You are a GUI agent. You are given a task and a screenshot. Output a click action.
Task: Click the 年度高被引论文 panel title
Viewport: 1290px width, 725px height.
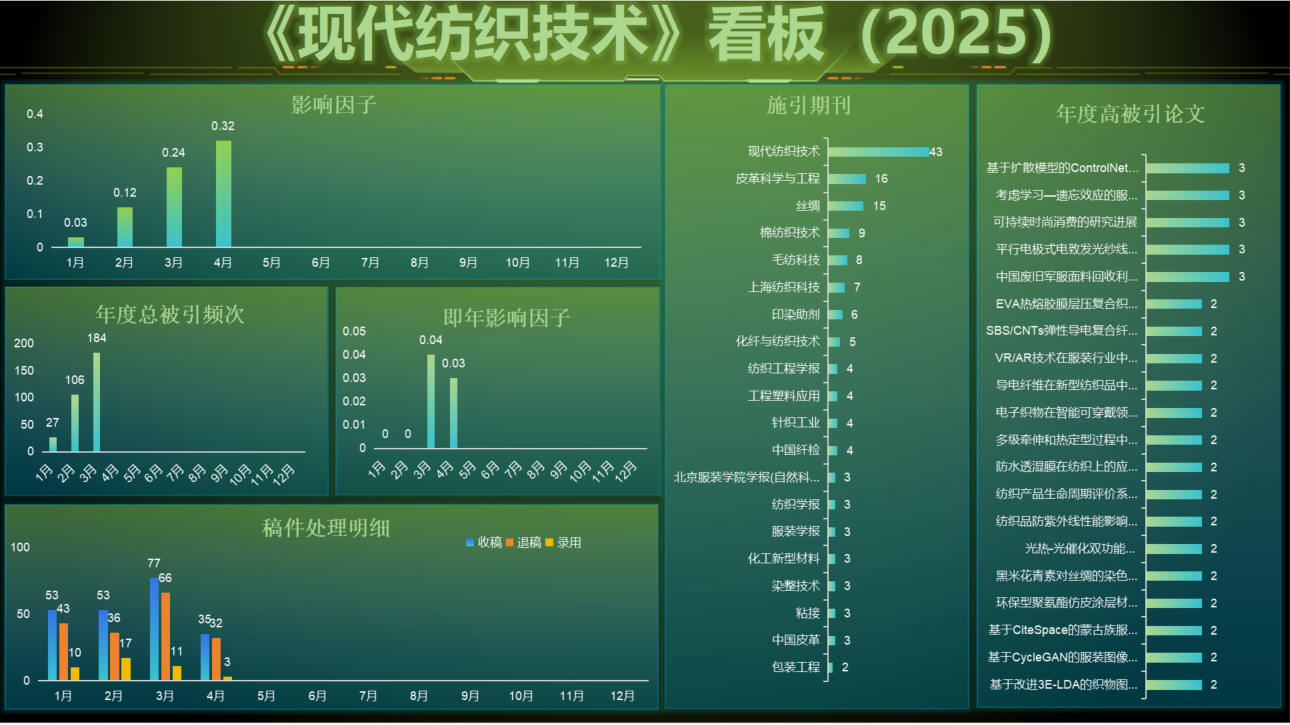click(1130, 113)
